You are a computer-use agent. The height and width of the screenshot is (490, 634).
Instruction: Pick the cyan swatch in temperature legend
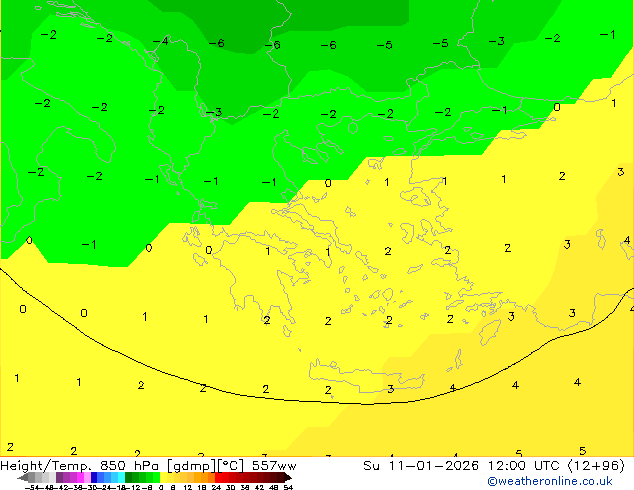(121, 477)
